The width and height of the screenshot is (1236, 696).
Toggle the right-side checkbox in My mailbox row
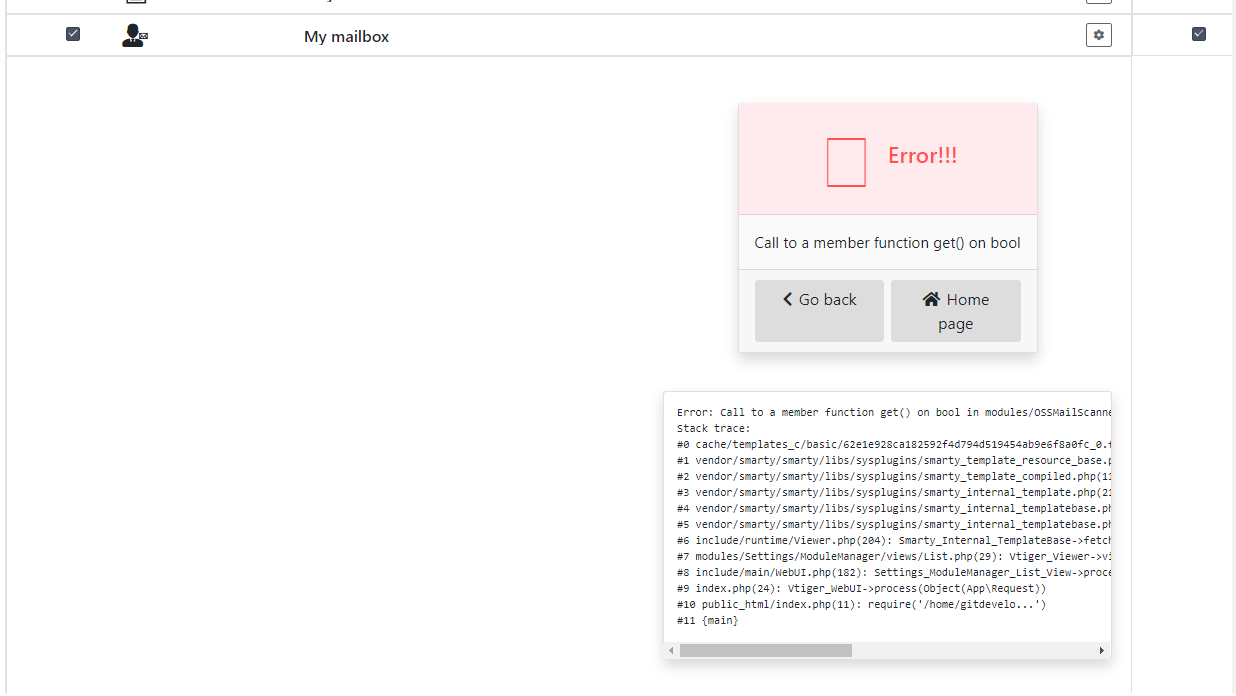1199,34
